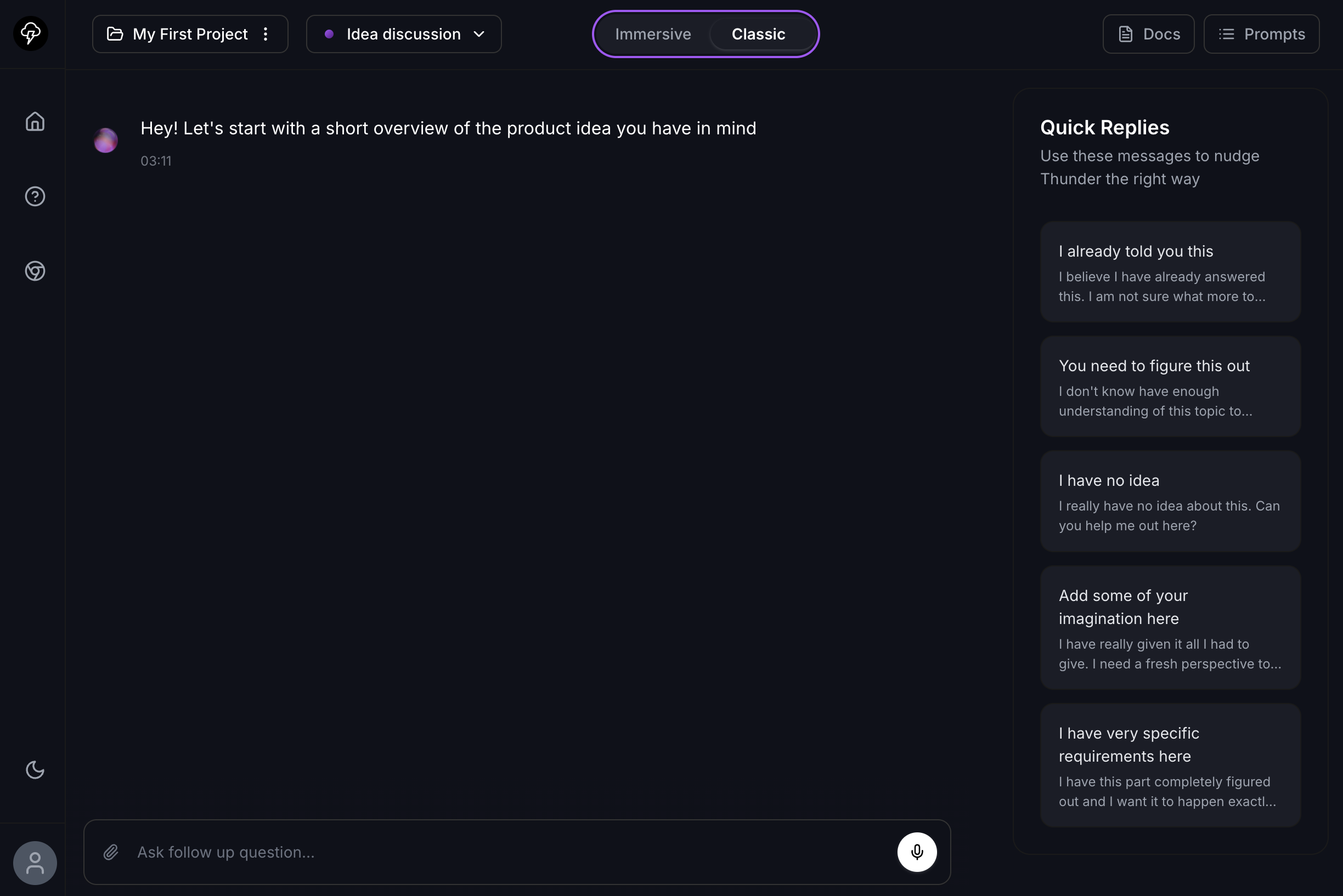Image resolution: width=1343 pixels, height=896 pixels.
Task: Switch to Immersive mode
Action: [653, 35]
